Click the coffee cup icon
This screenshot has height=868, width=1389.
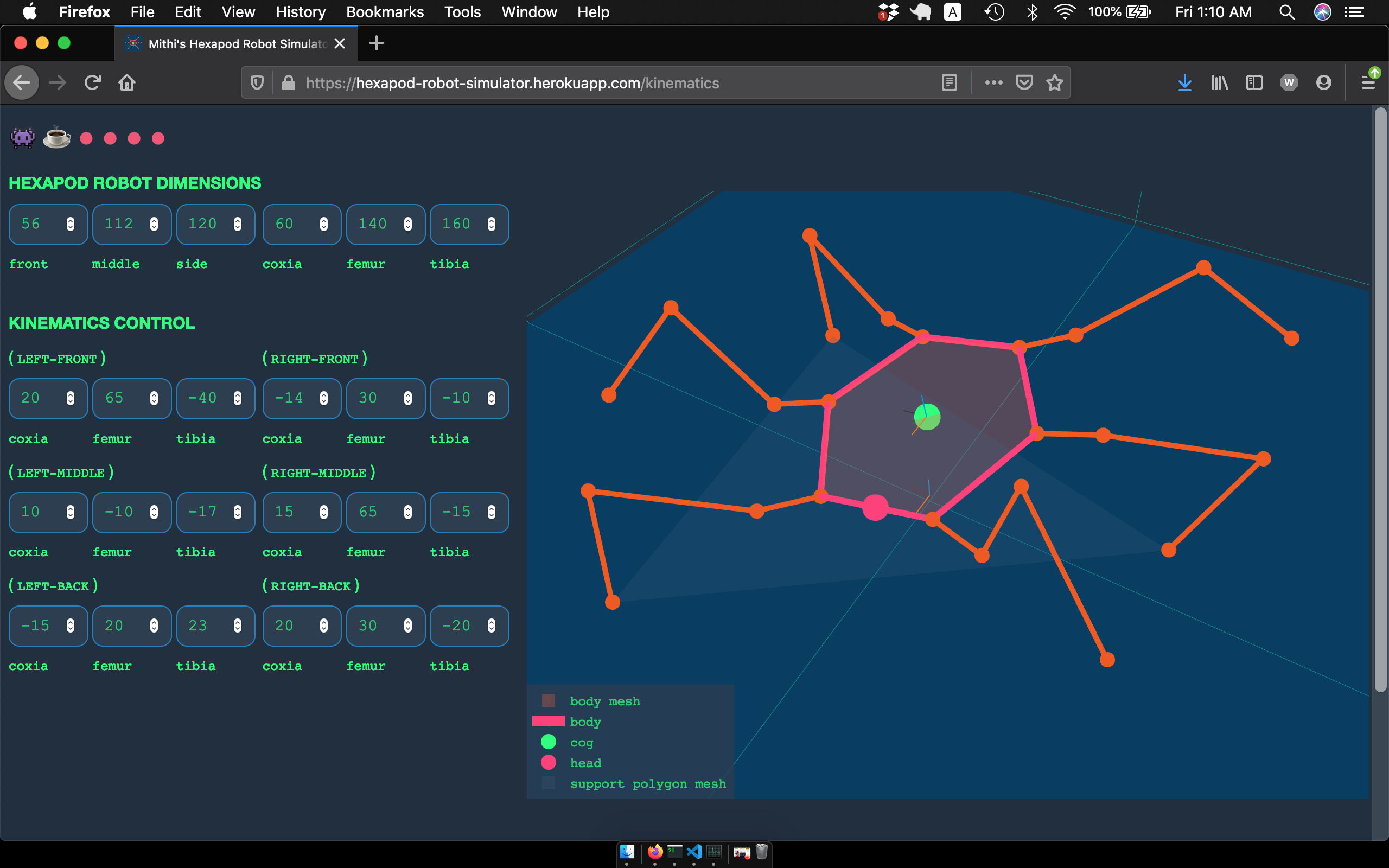point(57,138)
